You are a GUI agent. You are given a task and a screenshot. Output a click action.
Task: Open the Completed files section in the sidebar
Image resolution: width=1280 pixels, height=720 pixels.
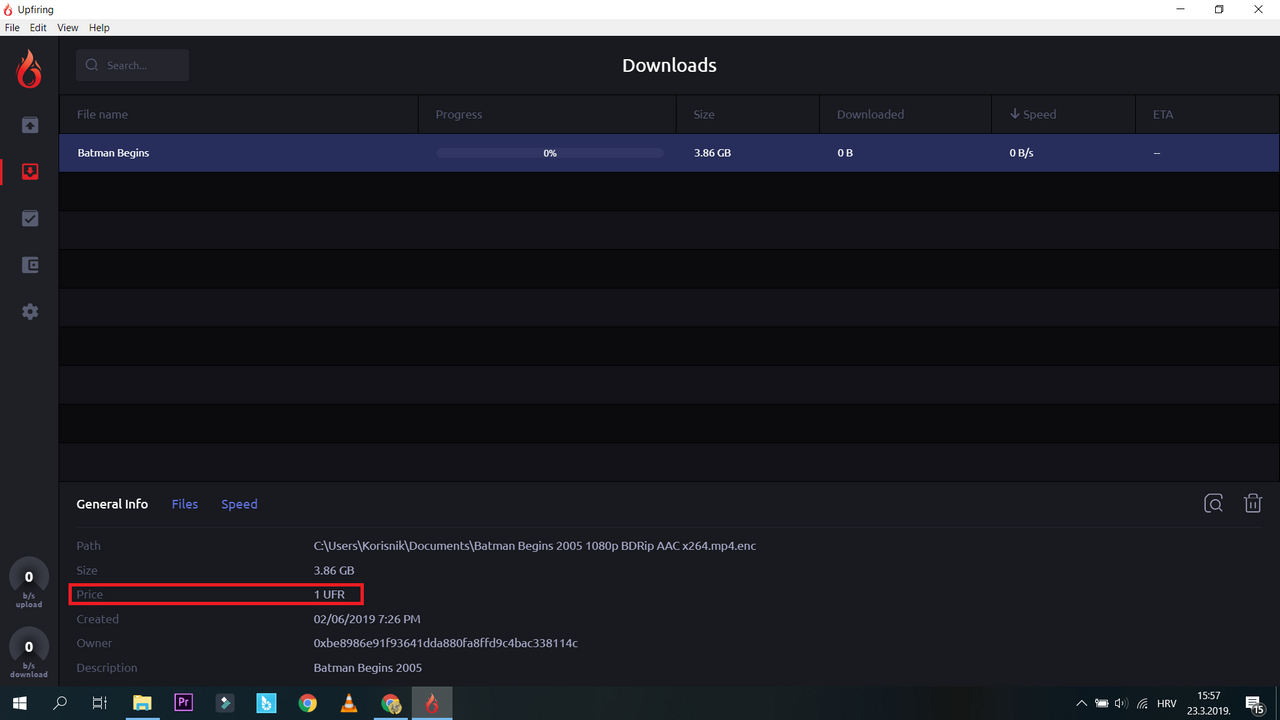30,218
